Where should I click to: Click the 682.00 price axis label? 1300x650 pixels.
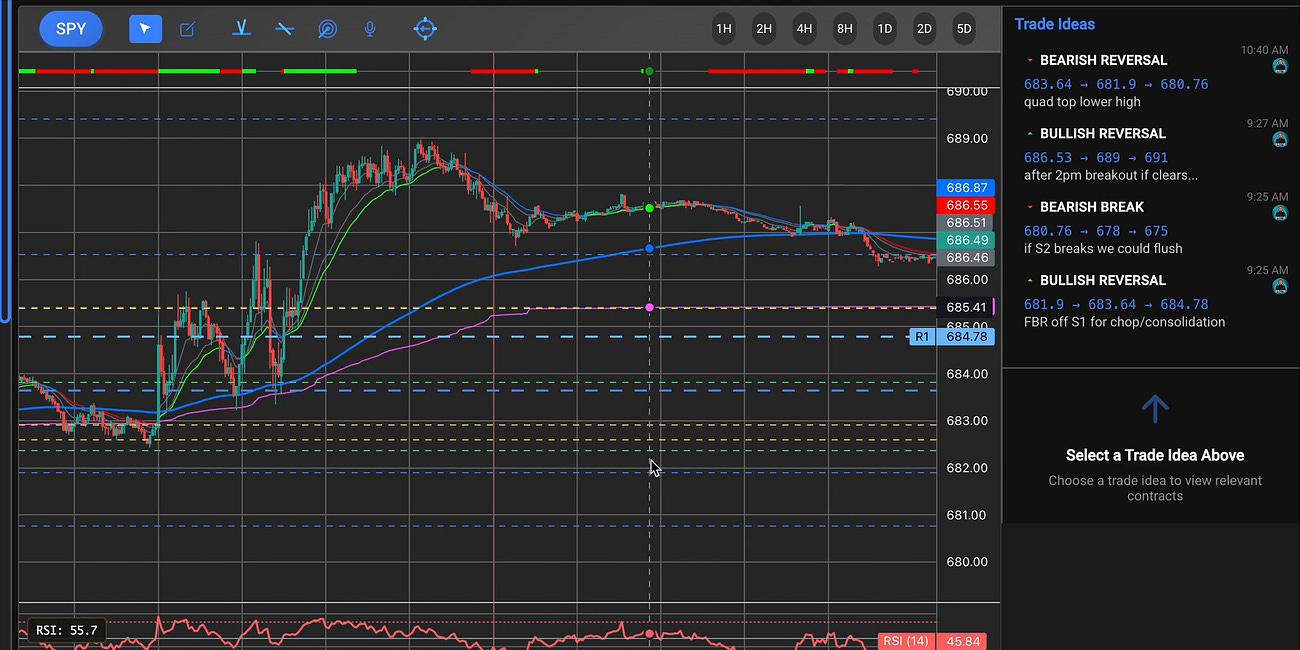[967, 468]
